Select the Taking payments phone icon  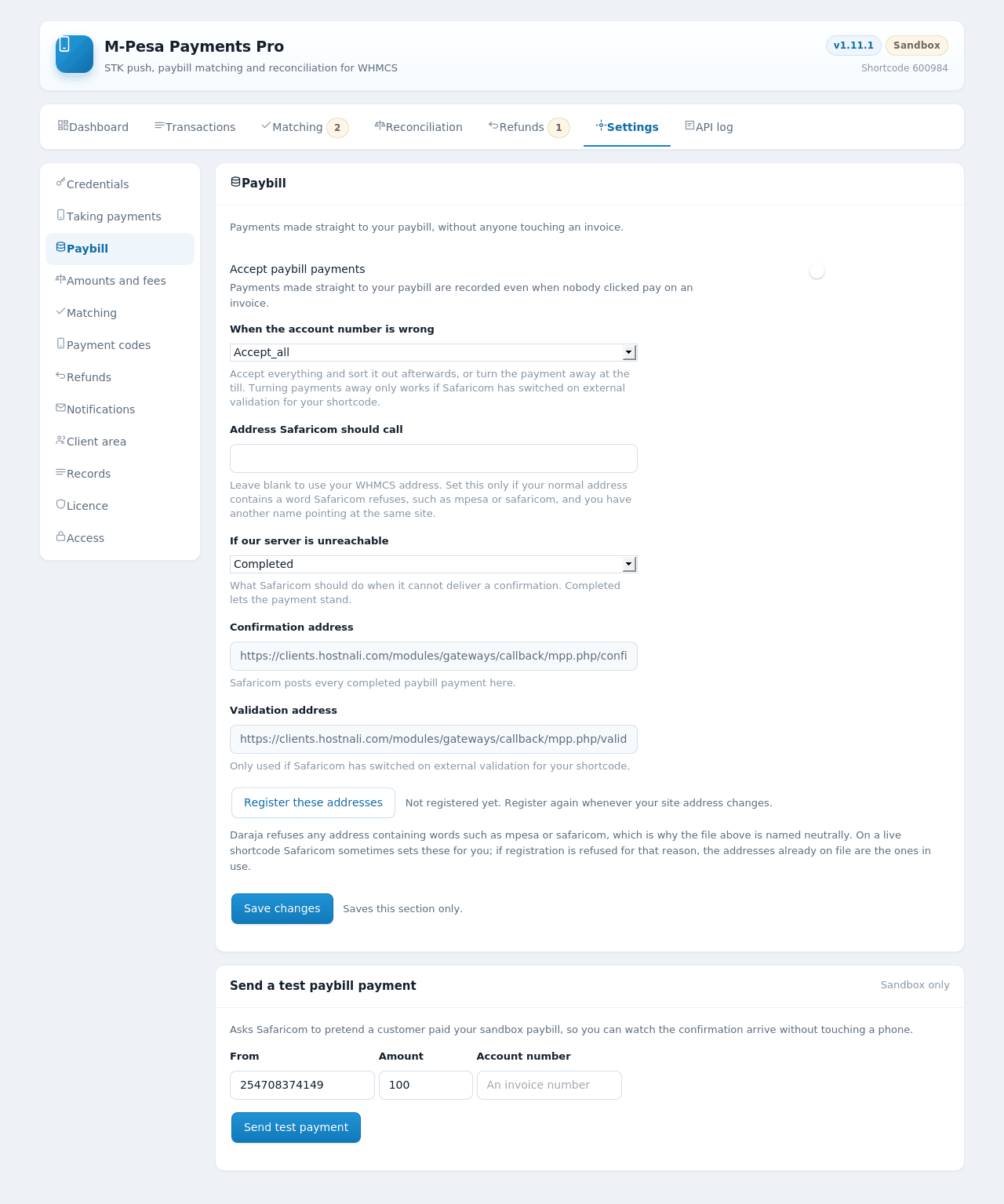[x=60, y=215]
